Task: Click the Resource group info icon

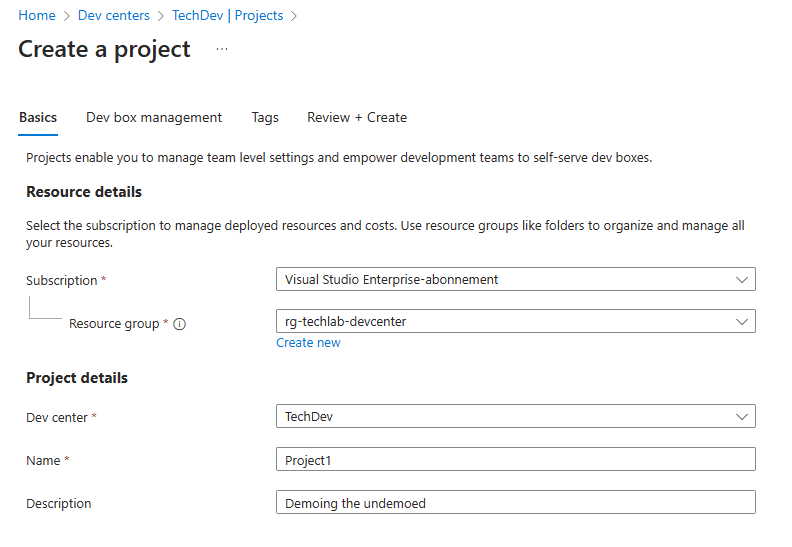Action: click(x=180, y=324)
